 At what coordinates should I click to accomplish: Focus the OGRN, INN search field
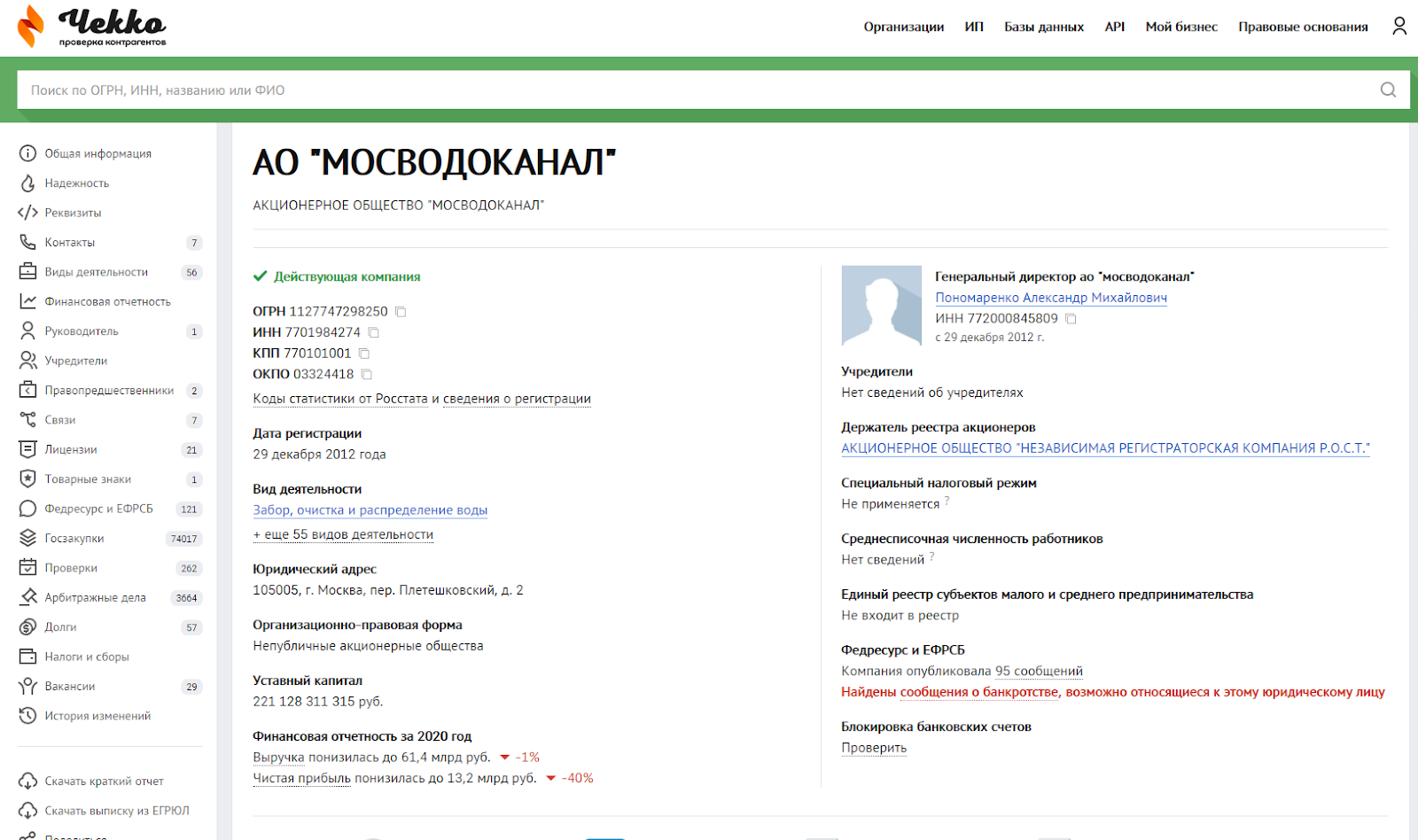(x=691, y=89)
